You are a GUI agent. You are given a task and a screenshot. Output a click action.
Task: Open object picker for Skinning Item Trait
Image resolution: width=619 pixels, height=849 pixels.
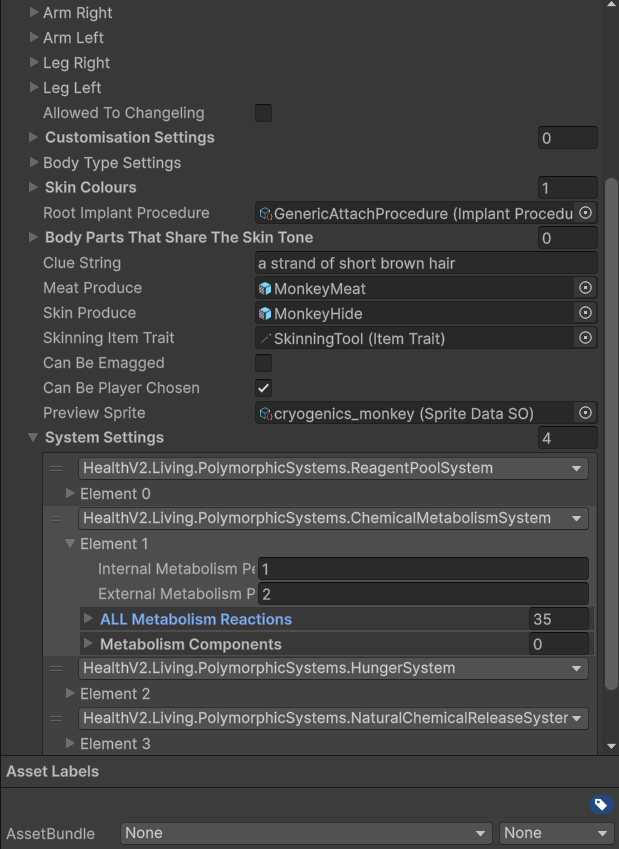click(x=585, y=338)
